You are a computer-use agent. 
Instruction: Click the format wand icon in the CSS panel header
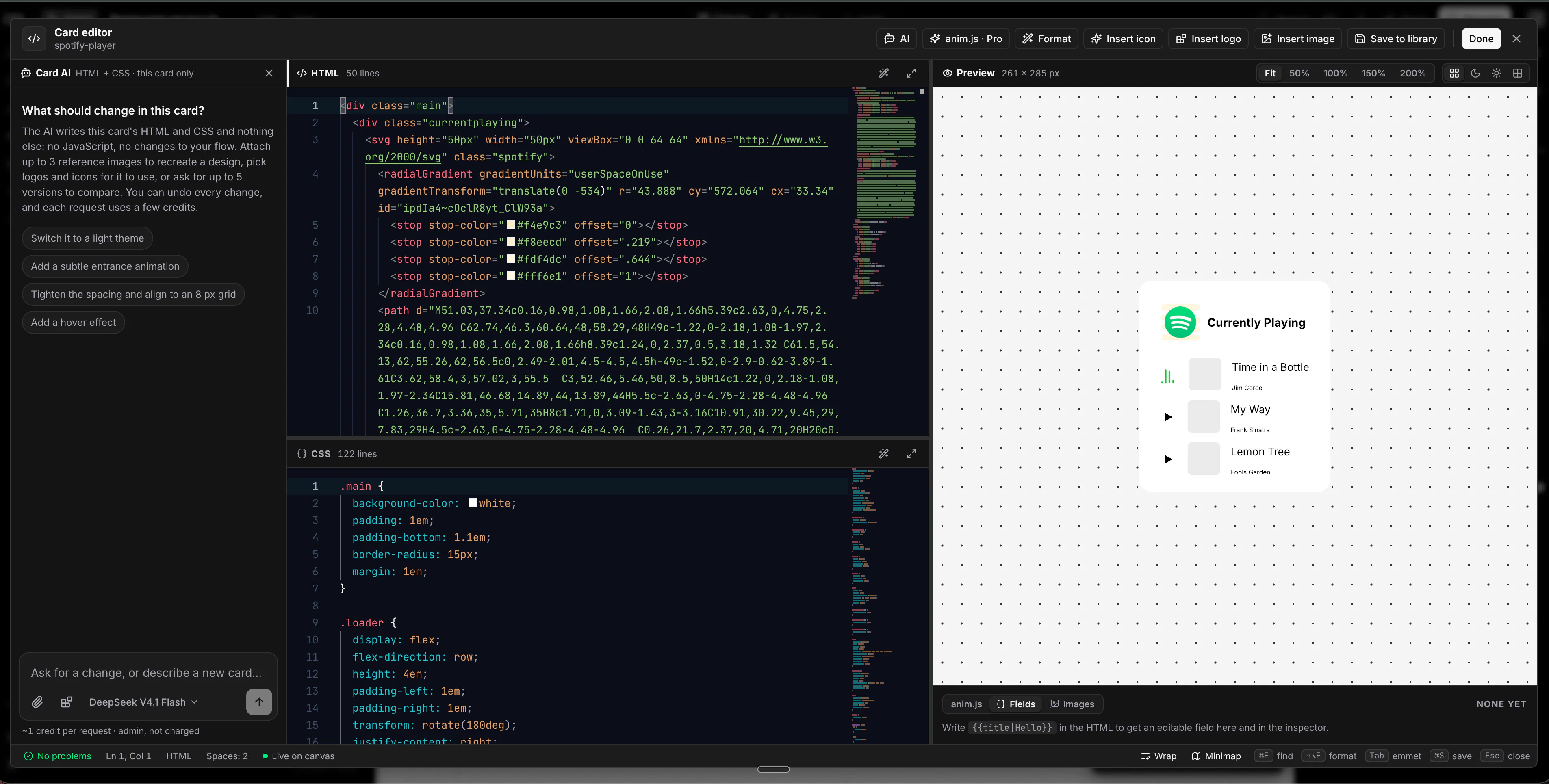(x=883, y=454)
